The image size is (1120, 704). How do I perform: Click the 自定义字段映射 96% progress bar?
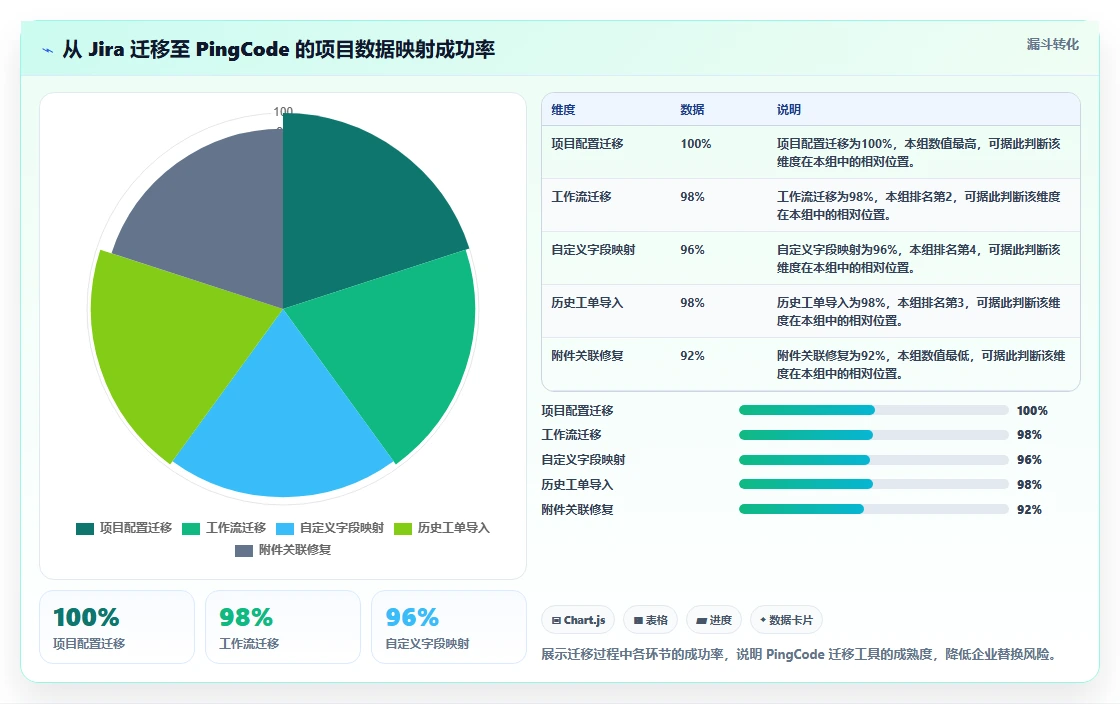pyautogui.click(x=874, y=460)
